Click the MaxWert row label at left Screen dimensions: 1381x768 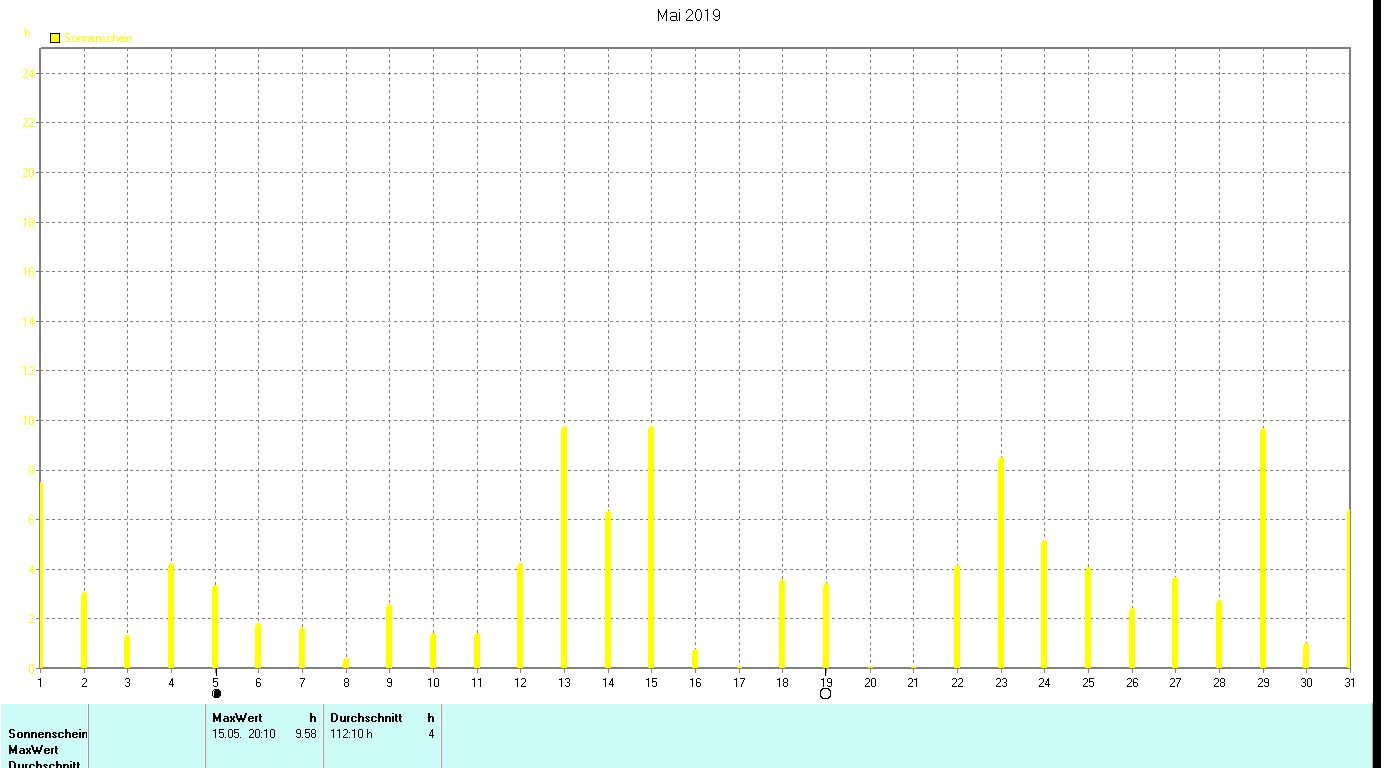(33, 750)
